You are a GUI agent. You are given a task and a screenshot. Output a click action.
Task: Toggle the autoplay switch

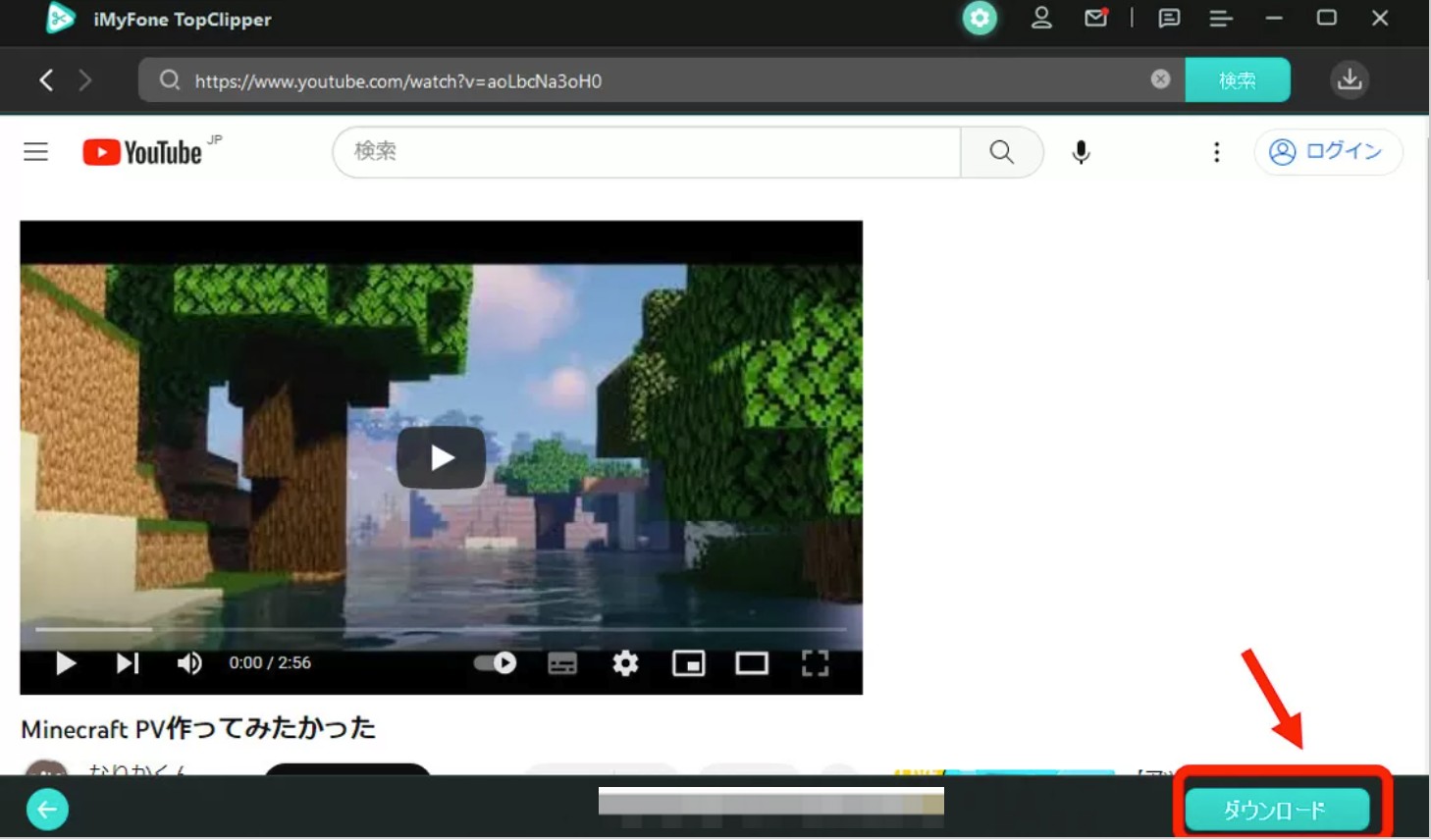[496, 663]
